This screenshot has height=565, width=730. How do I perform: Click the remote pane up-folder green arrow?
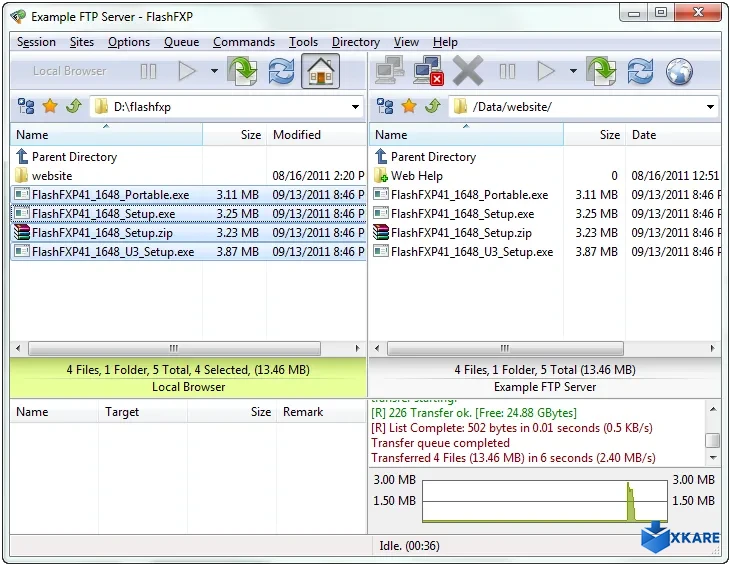coord(431,107)
